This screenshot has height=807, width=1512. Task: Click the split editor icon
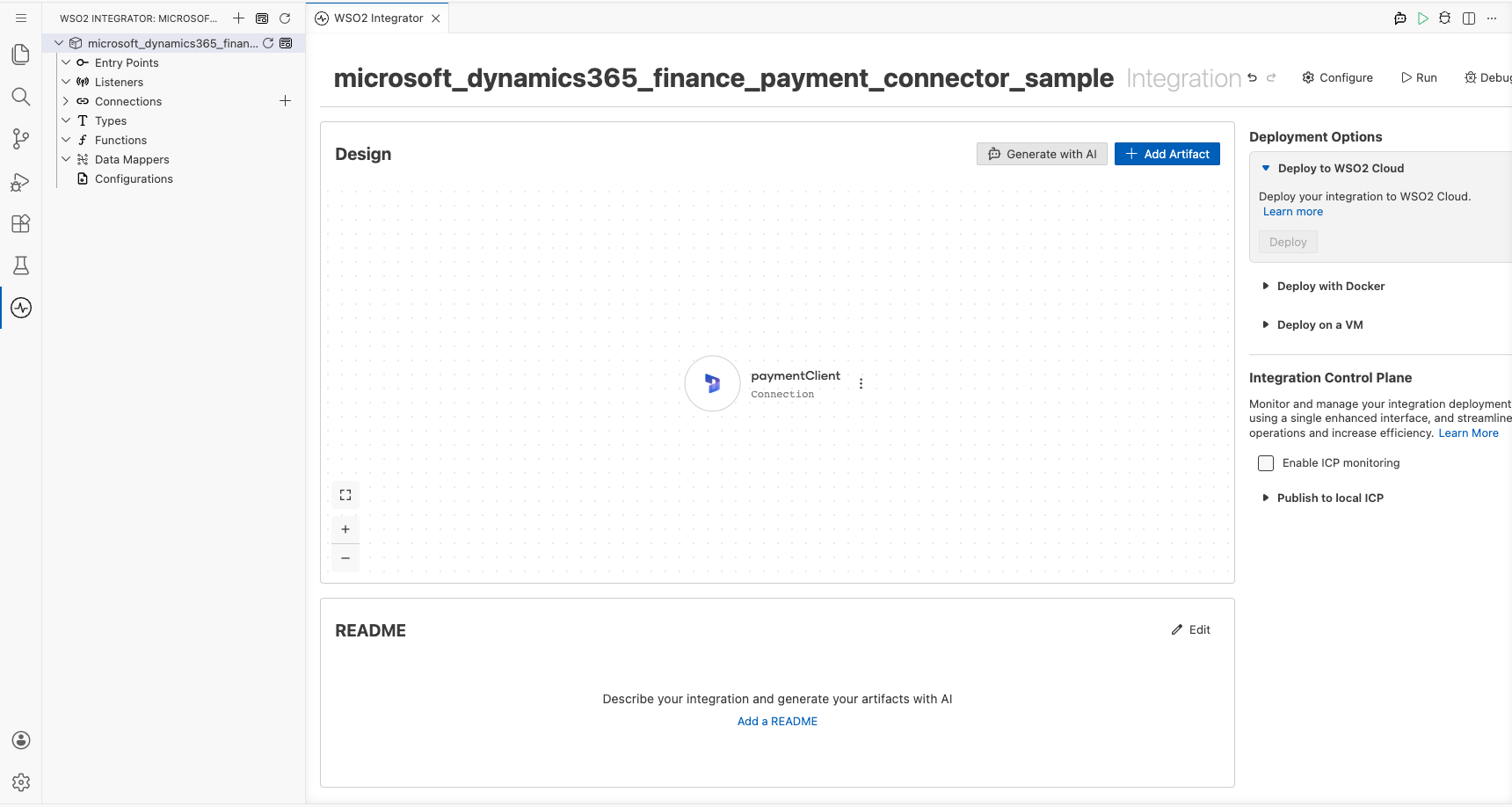click(x=1469, y=18)
